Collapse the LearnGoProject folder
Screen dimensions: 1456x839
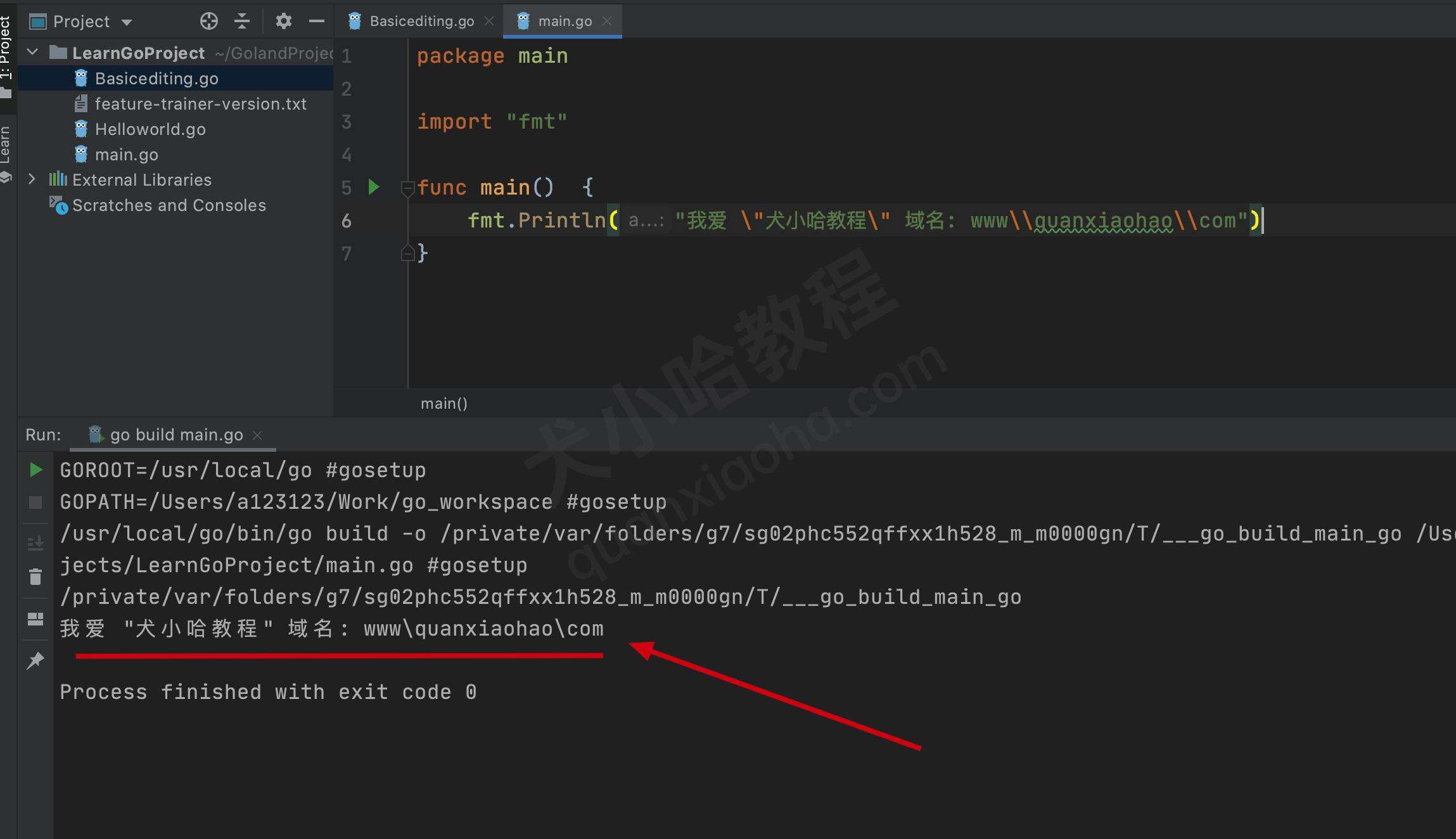33,53
